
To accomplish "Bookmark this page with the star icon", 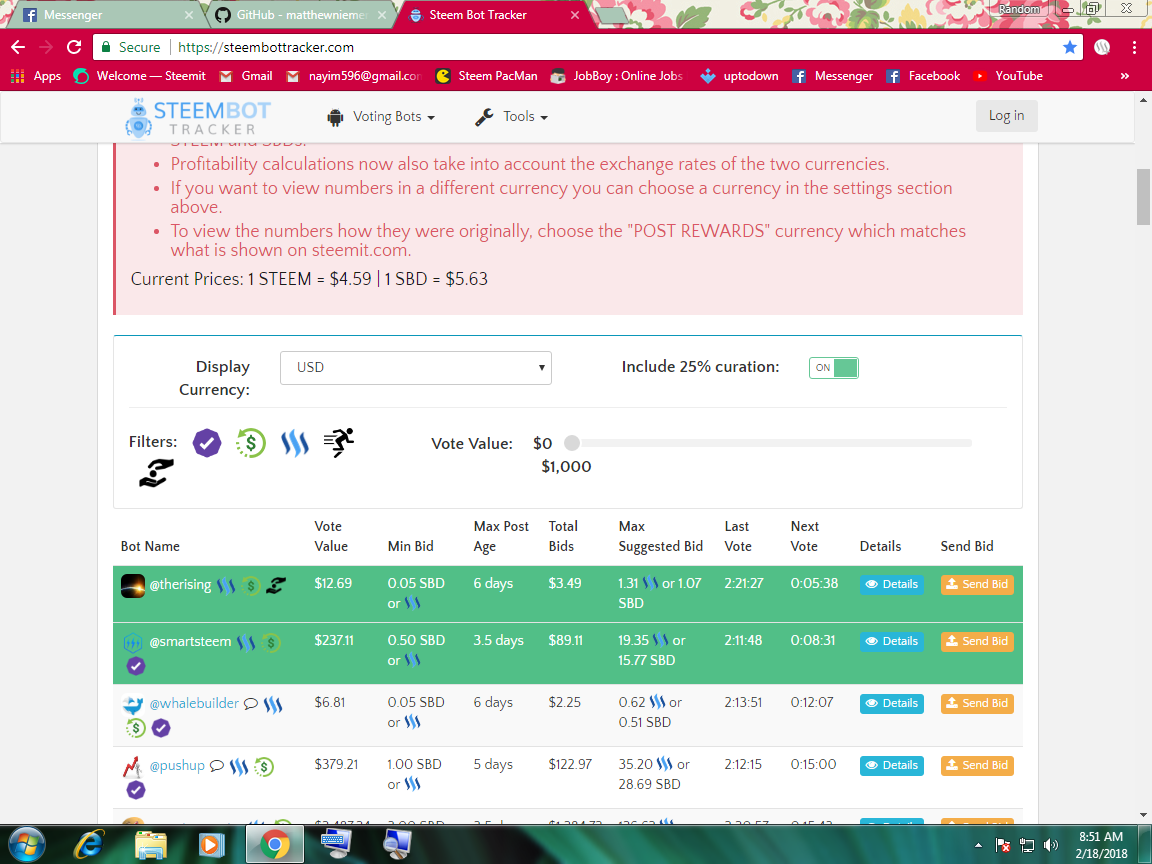I will (x=1070, y=47).
